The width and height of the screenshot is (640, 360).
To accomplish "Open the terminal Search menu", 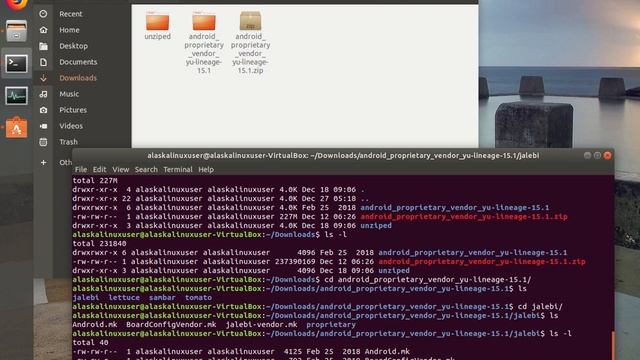I will tap(146, 169).
